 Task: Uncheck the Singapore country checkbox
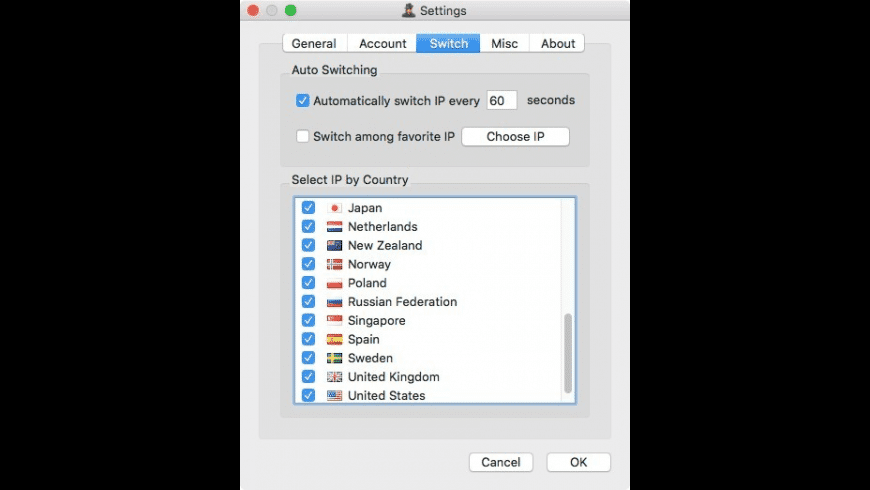coord(308,320)
